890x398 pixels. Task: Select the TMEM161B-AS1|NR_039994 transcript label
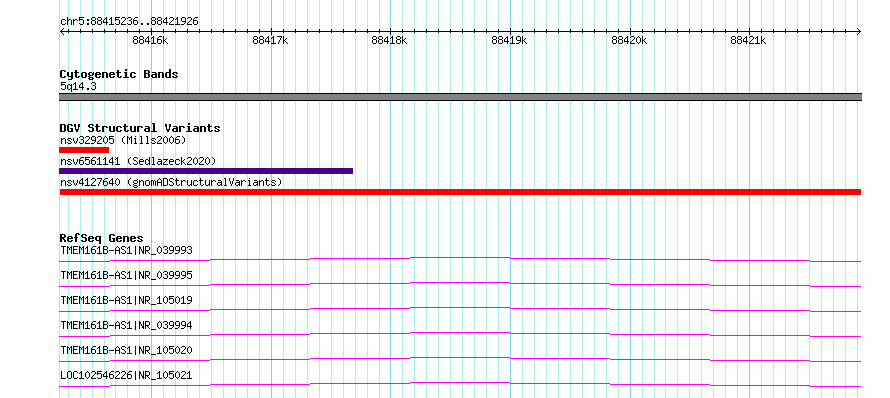coord(127,325)
